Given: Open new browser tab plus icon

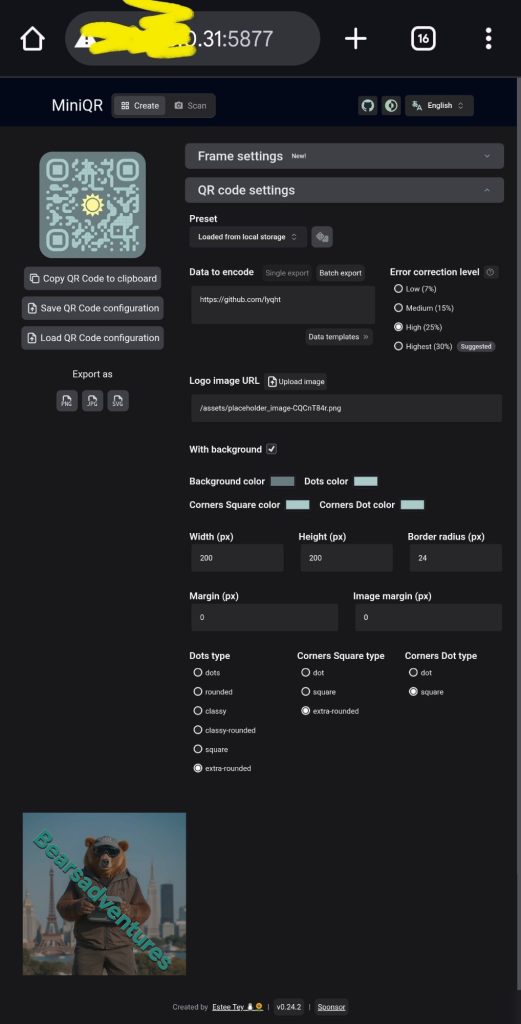Looking at the screenshot, I should tap(356, 39).
